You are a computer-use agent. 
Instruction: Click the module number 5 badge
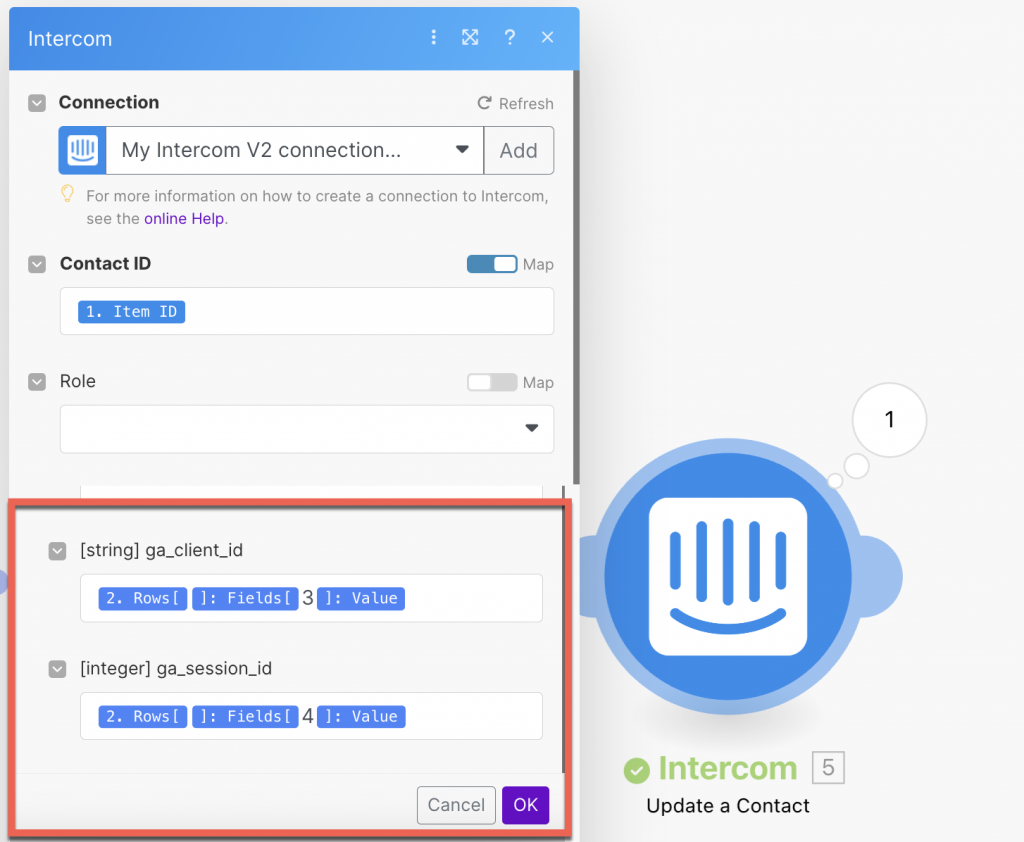point(828,768)
